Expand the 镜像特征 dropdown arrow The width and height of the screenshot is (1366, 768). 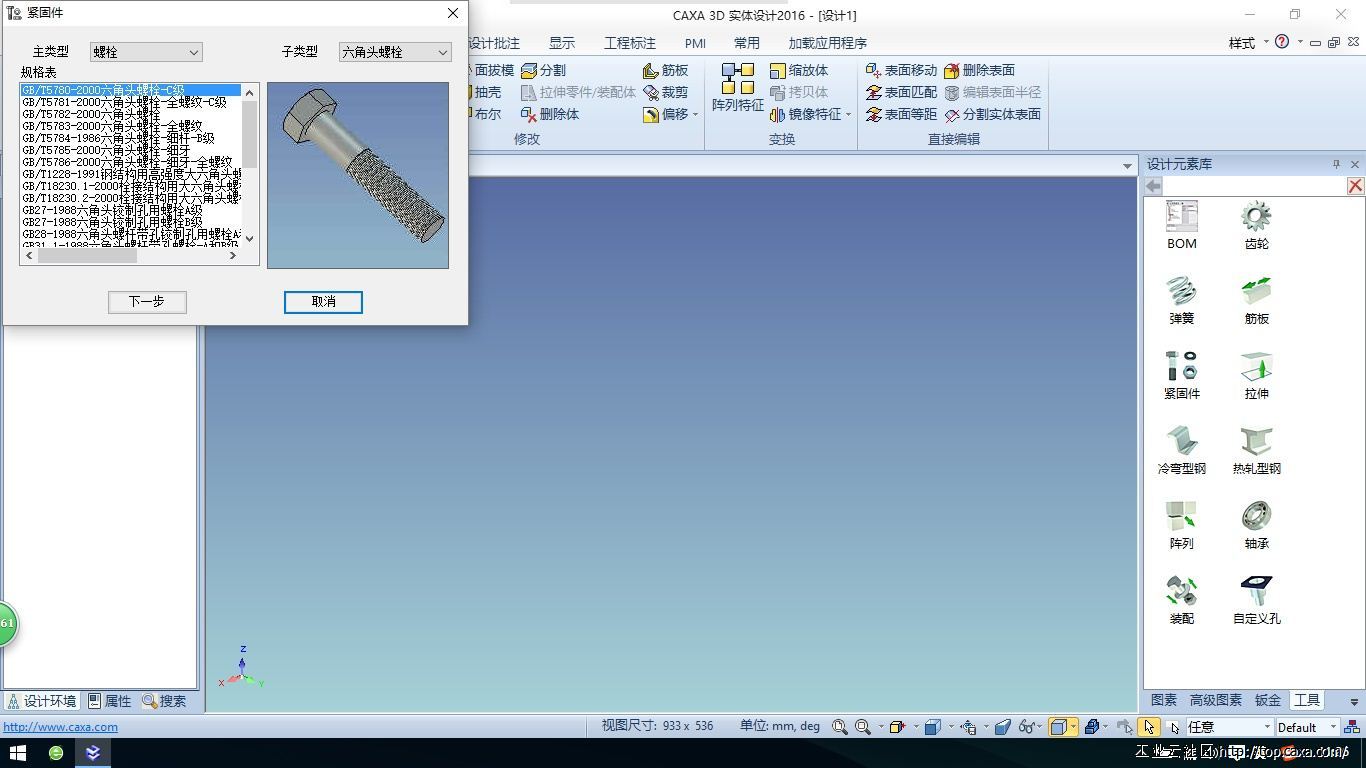[848, 114]
